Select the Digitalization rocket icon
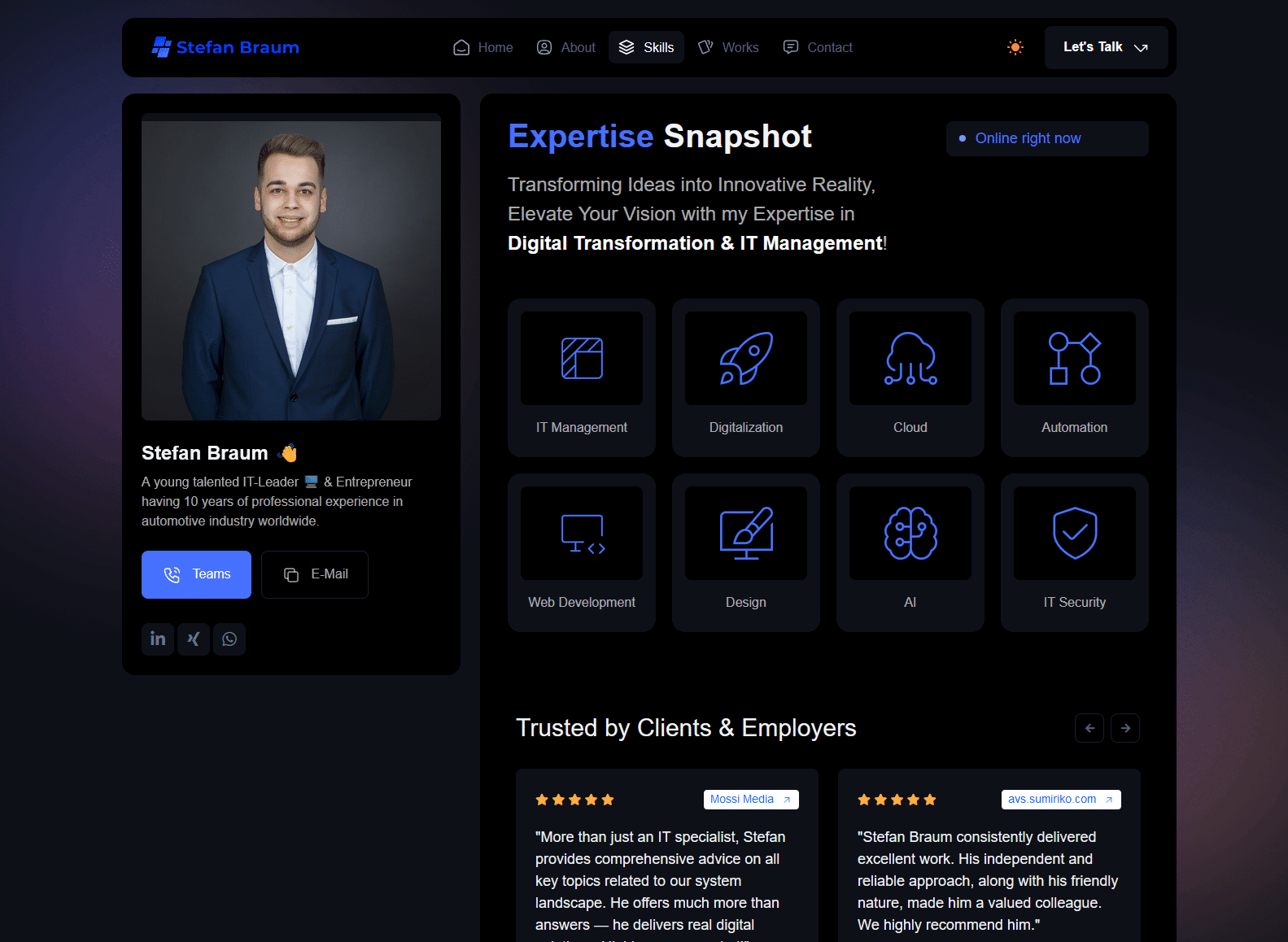1288x942 pixels. click(x=745, y=359)
